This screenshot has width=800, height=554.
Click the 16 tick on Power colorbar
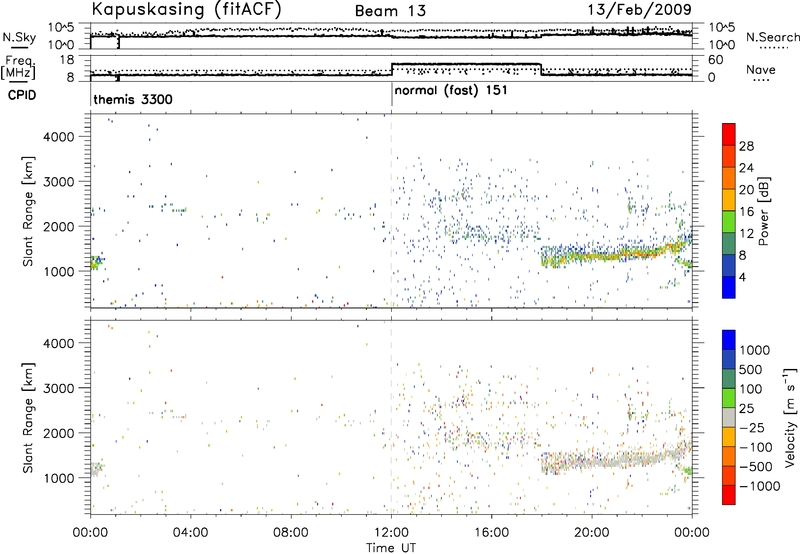(x=746, y=212)
